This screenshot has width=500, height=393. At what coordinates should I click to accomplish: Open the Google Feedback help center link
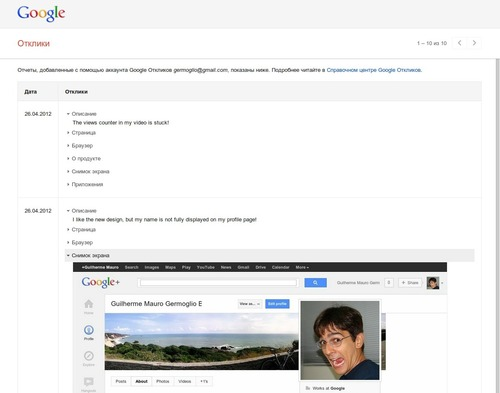[374, 70]
